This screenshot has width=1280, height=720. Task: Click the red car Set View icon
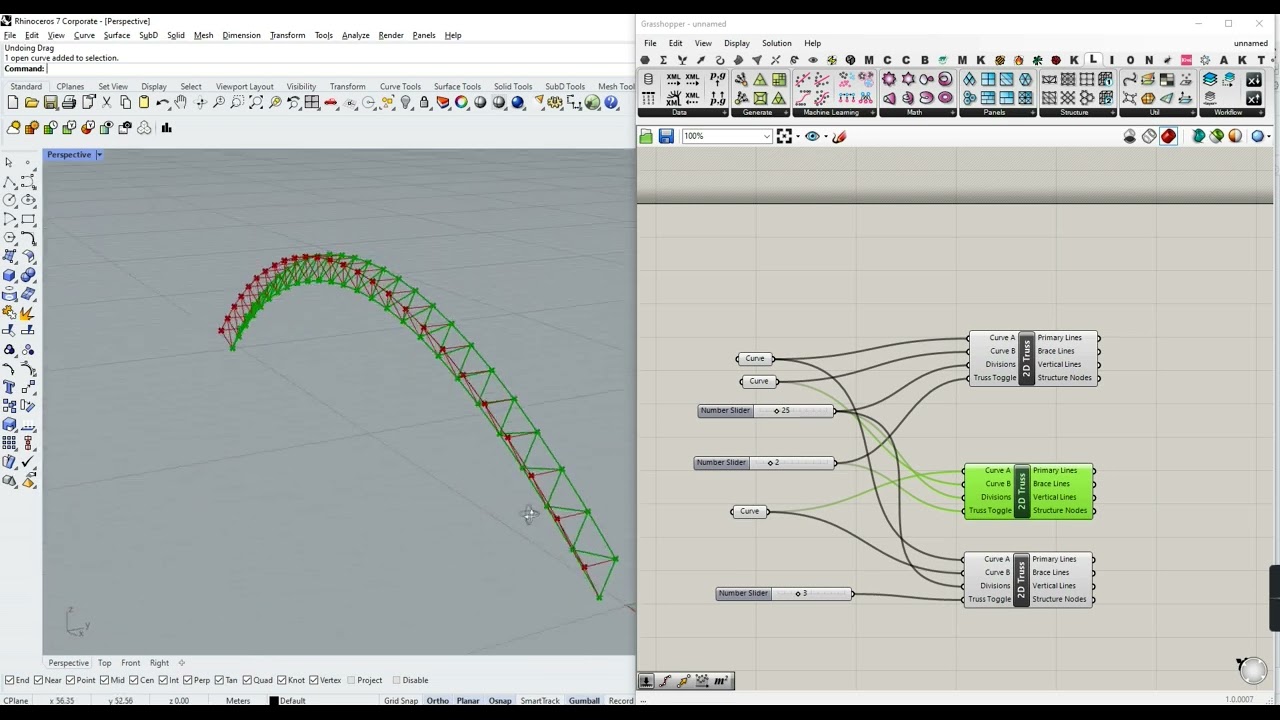(330, 102)
